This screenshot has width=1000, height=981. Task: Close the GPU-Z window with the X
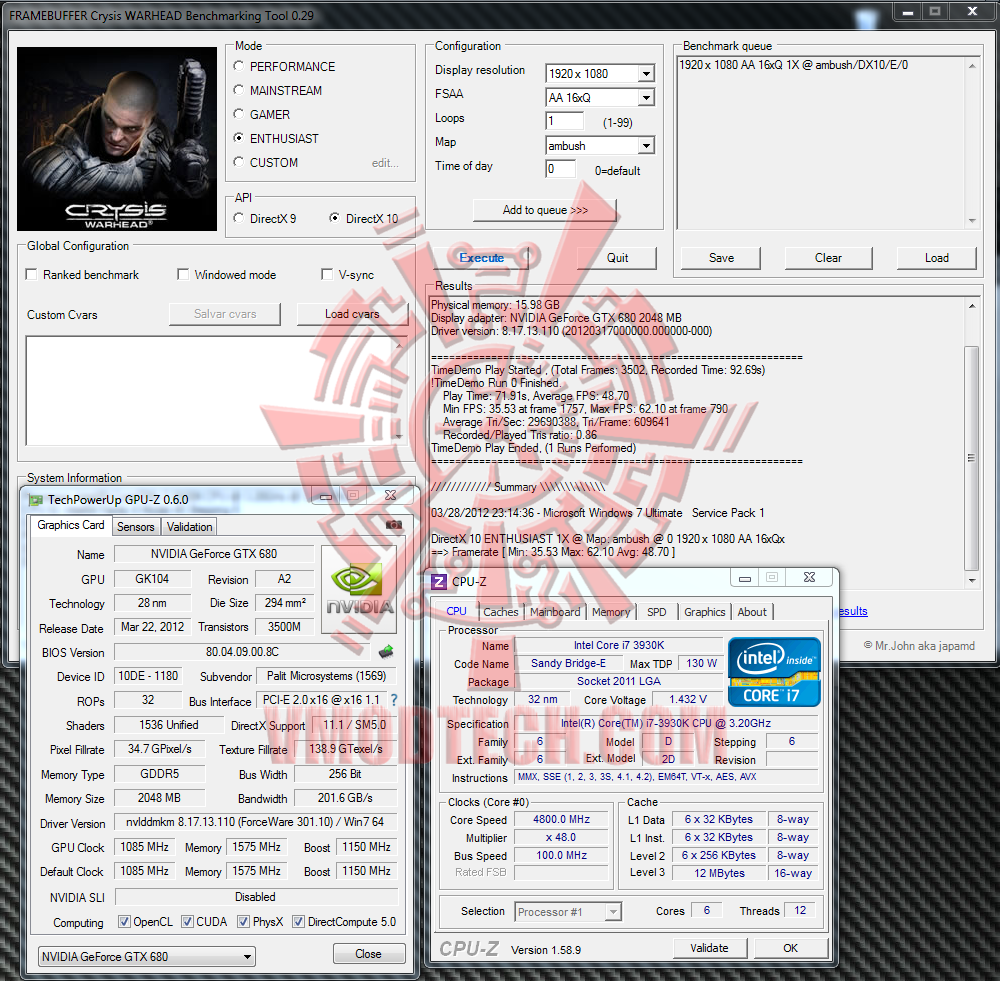390,495
